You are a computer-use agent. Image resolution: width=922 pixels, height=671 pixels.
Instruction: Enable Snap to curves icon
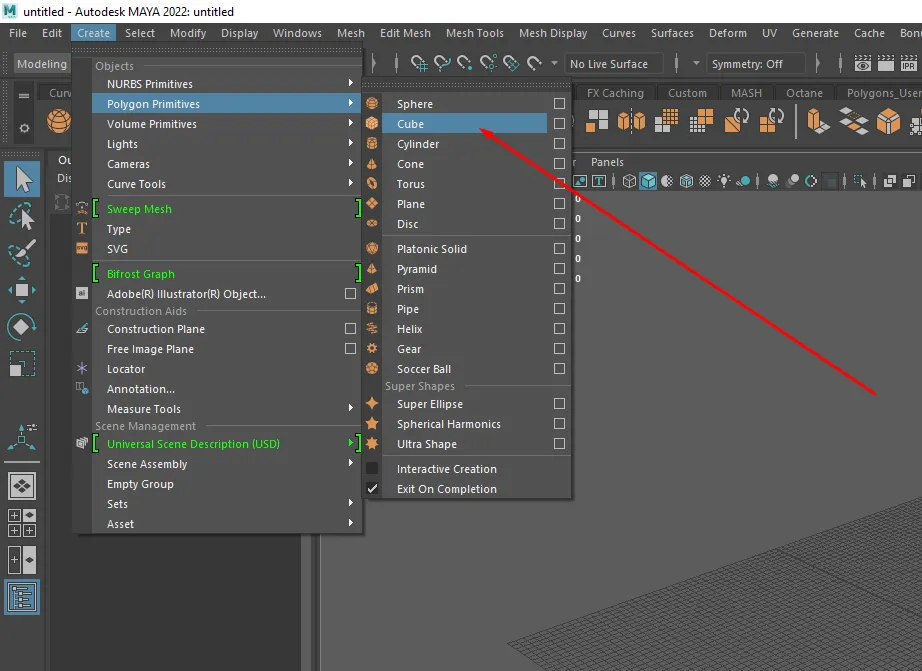point(442,63)
